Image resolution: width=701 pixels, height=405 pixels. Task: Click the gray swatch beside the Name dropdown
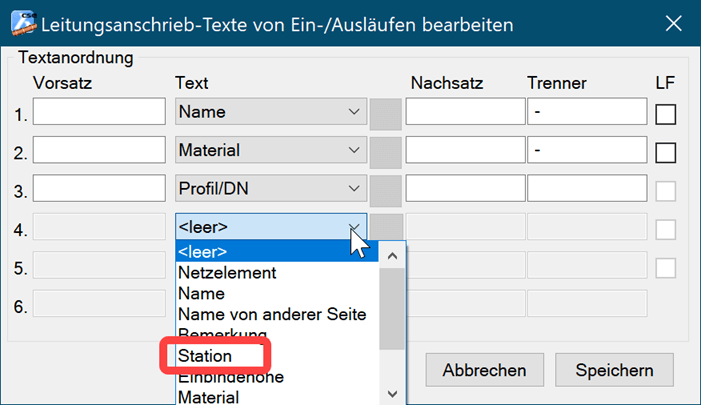point(386,113)
